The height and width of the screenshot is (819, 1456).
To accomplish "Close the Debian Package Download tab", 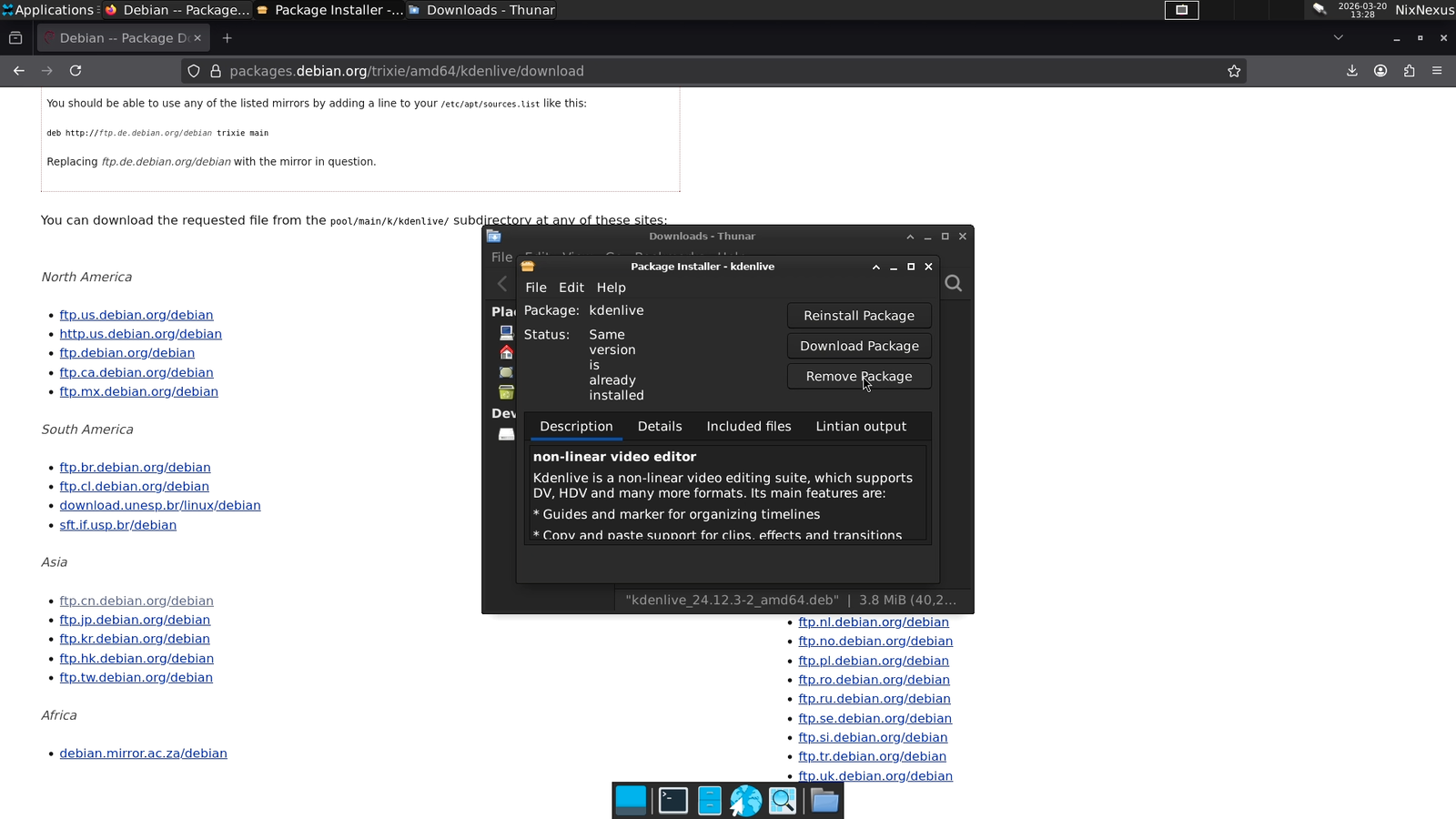I will pyautogui.click(x=197, y=38).
